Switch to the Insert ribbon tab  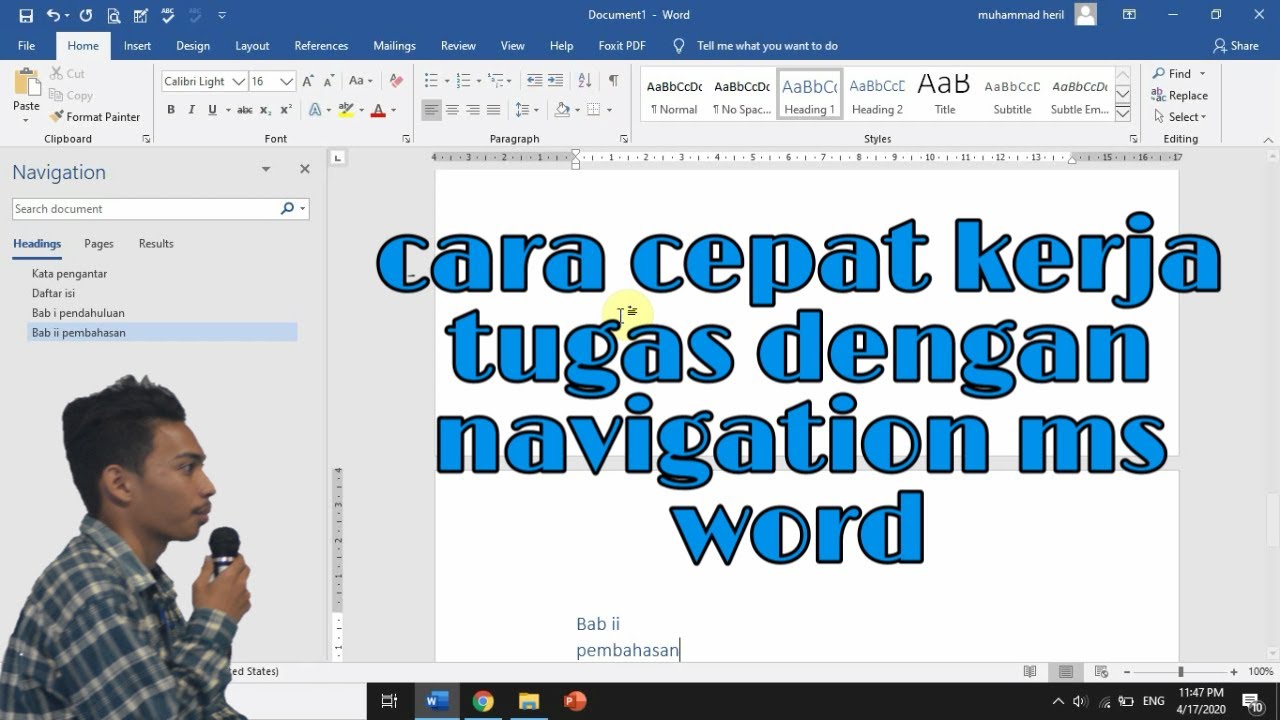(x=138, y=46)
